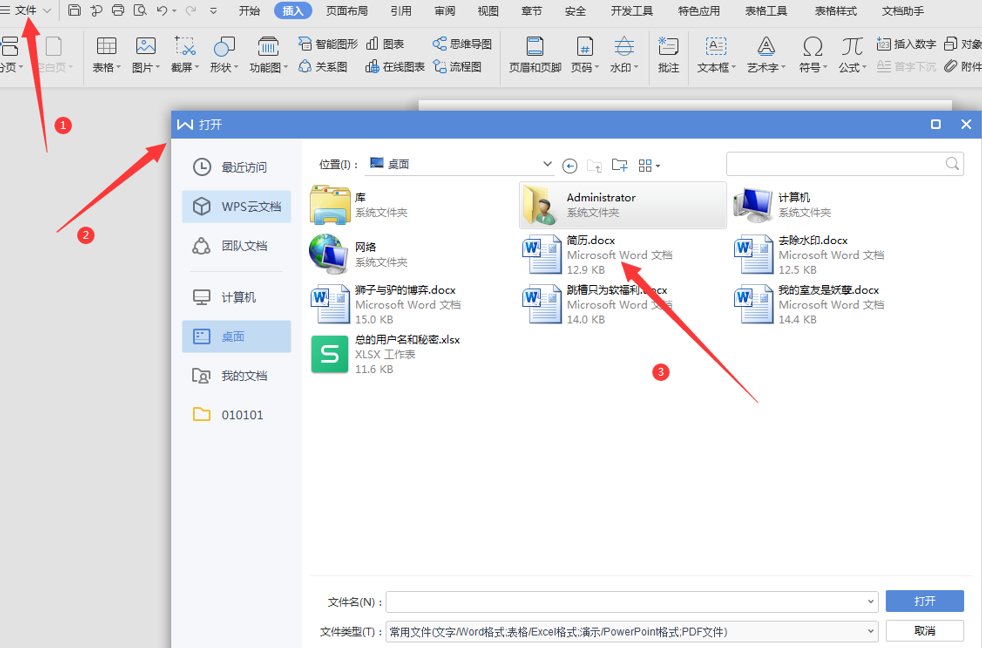Click the 图表 chart button

pyautogui.click(x=385, y=44)
